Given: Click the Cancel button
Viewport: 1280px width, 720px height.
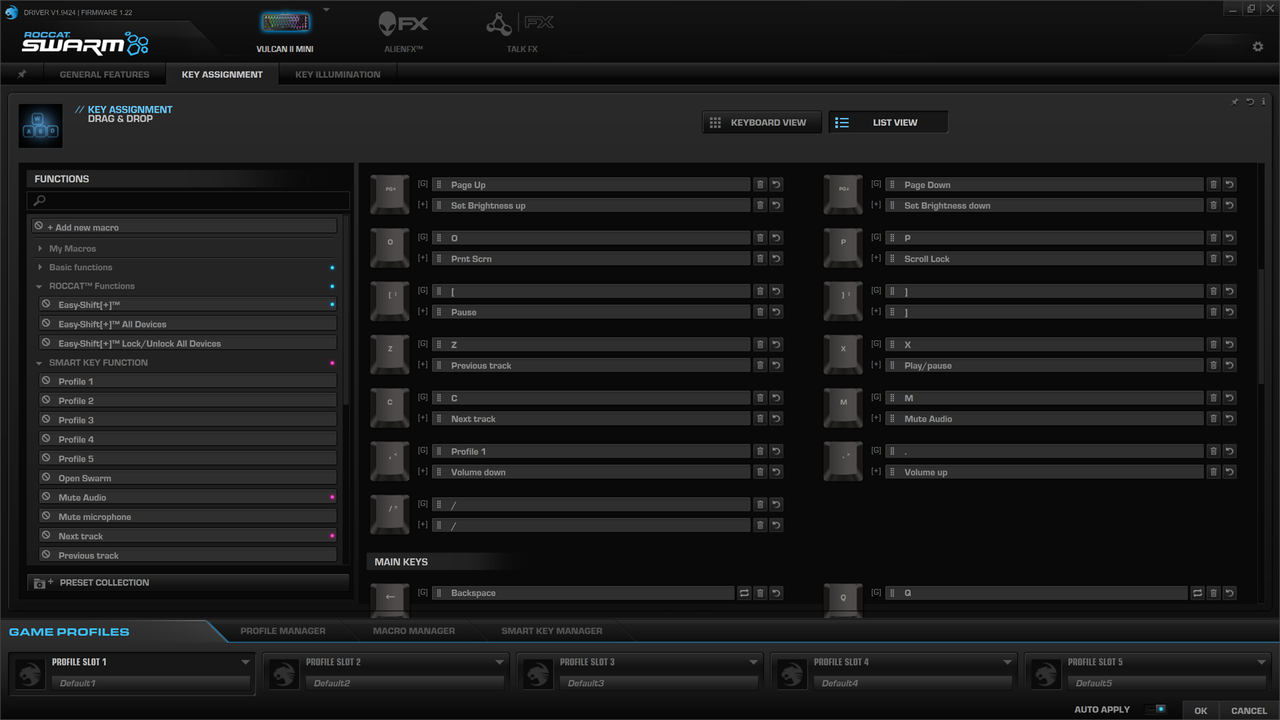Looking at the screenshot, I should tap(1249, 710).
